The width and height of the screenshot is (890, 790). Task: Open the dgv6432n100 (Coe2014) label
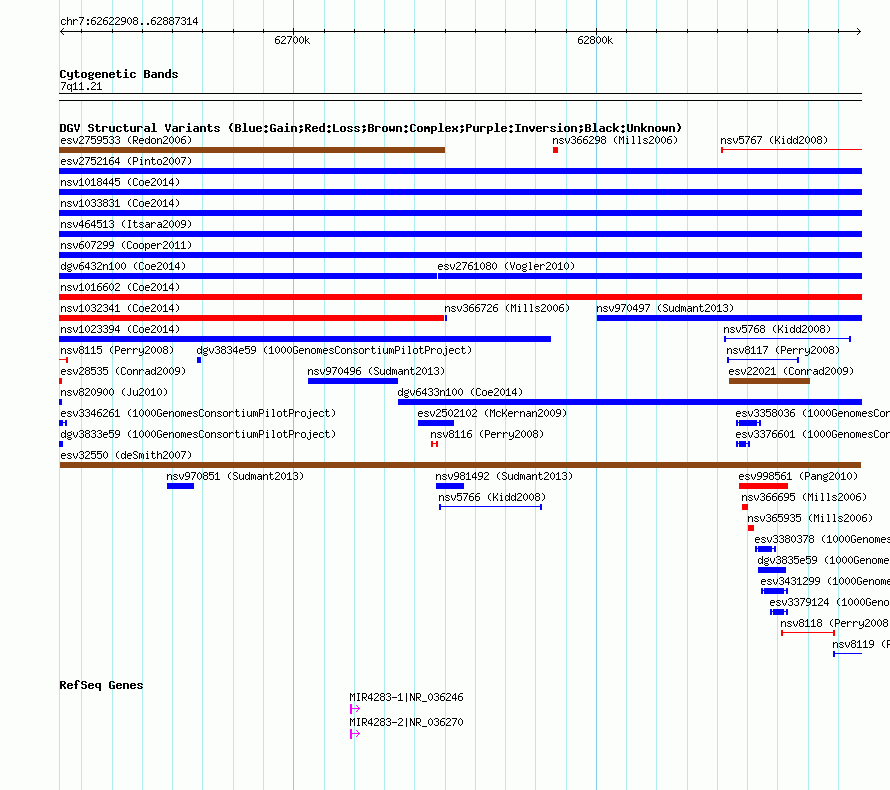coord(123,266)
